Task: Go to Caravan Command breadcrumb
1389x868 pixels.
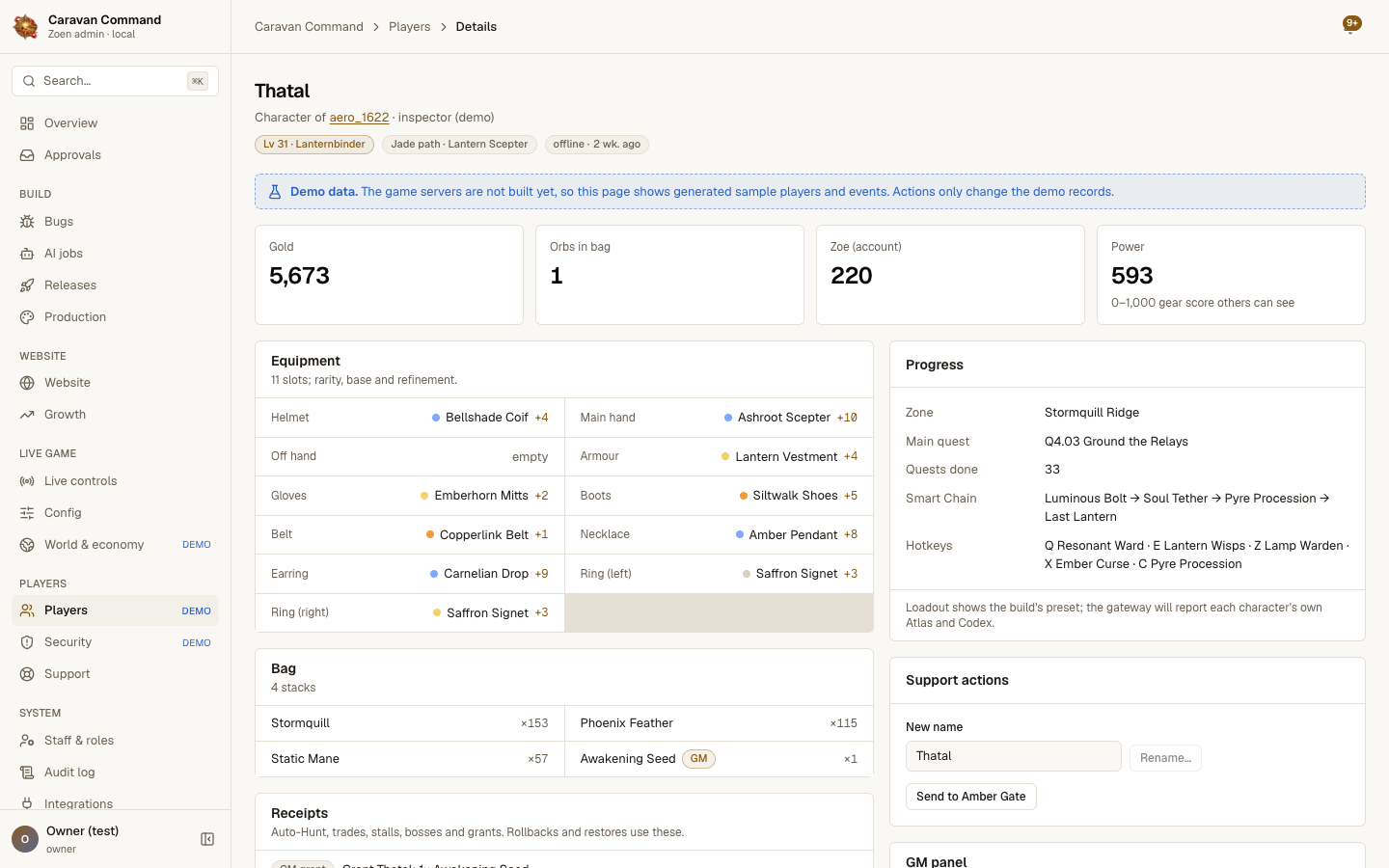Action: [309, 27]
